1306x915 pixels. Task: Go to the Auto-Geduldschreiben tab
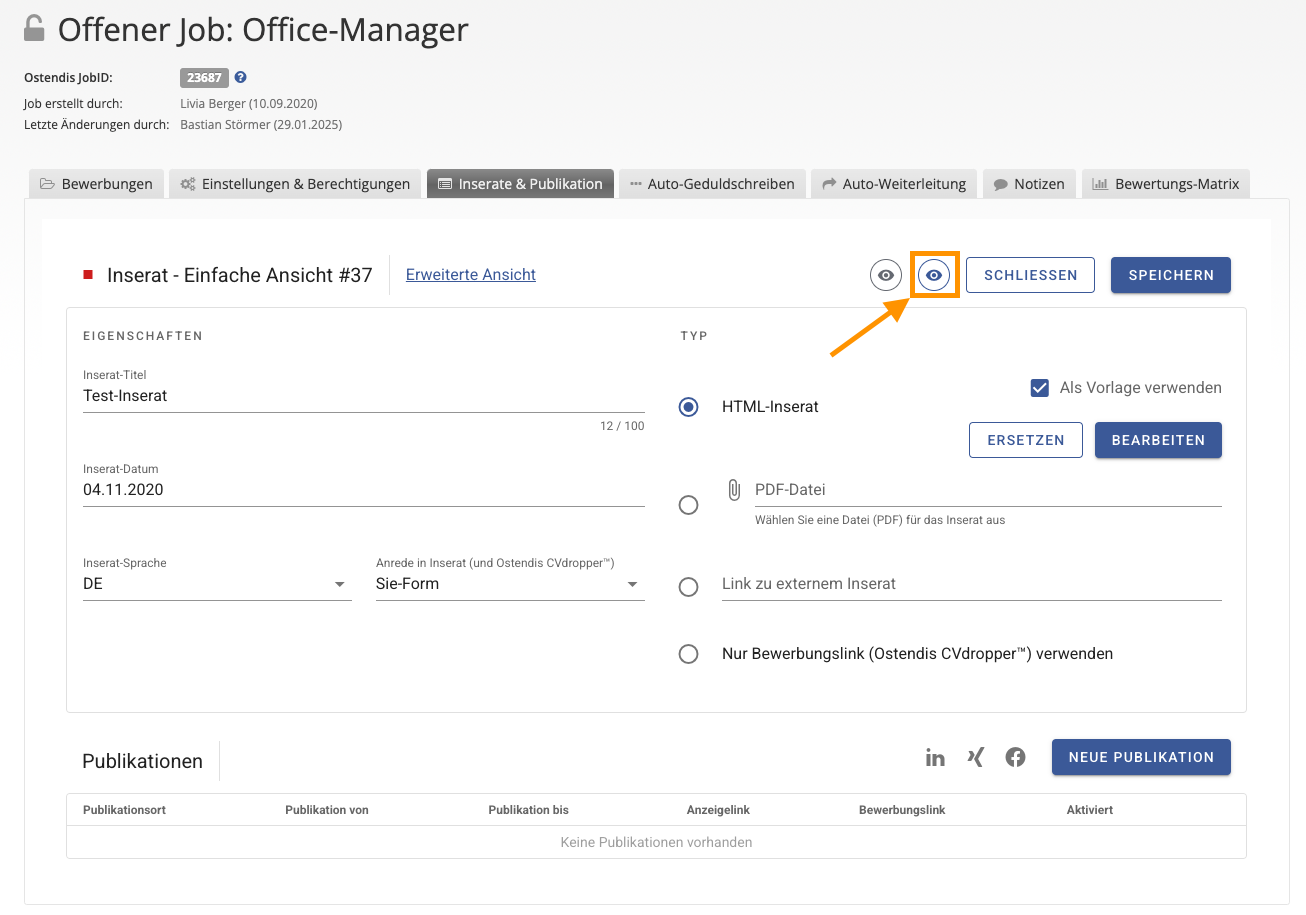click(x=712, y=184)
